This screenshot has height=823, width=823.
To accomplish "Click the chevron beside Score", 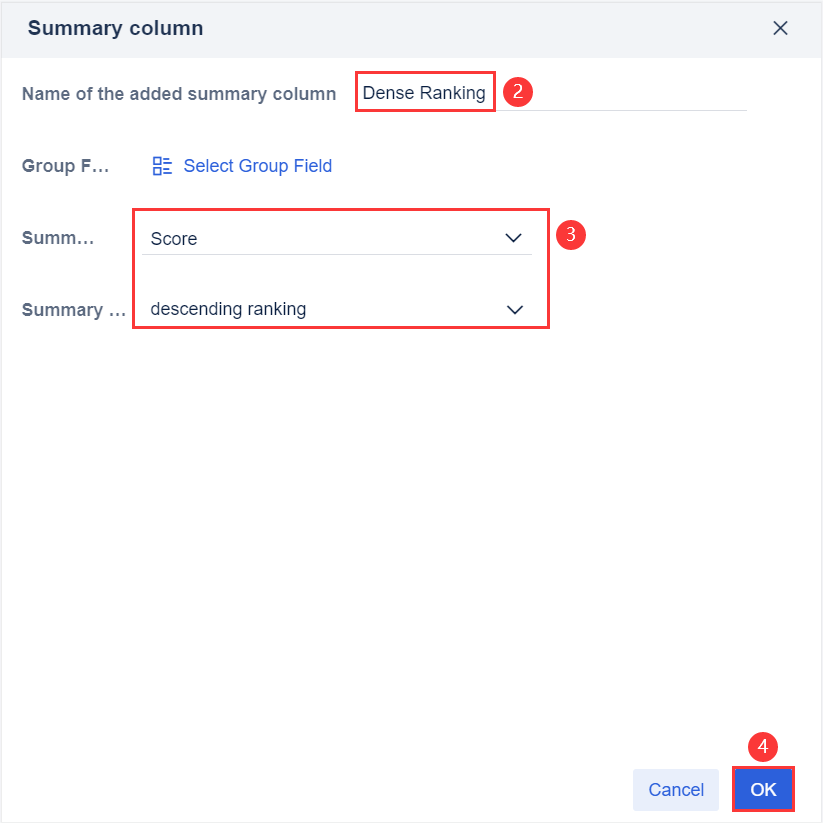I will (x=514, y=238).
